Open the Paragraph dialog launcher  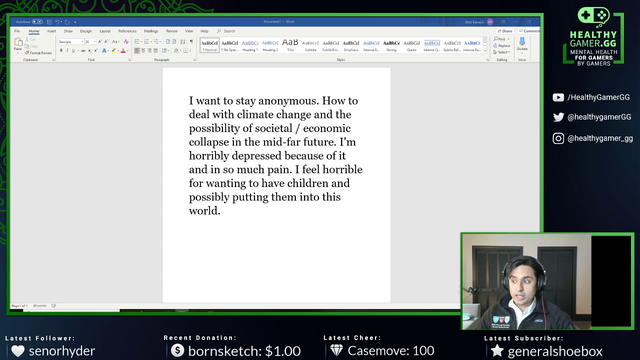194,60
